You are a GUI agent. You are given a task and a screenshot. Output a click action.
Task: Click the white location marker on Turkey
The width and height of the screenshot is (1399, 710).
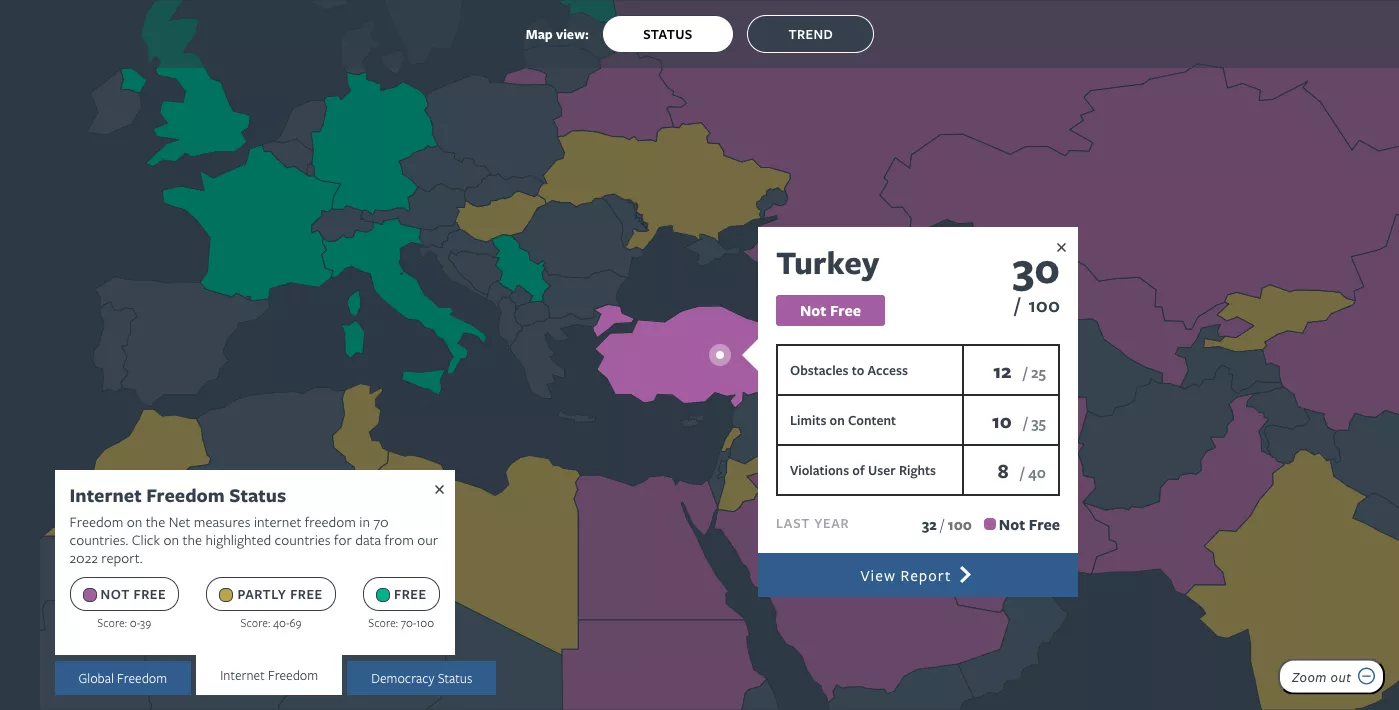(720, 355)
